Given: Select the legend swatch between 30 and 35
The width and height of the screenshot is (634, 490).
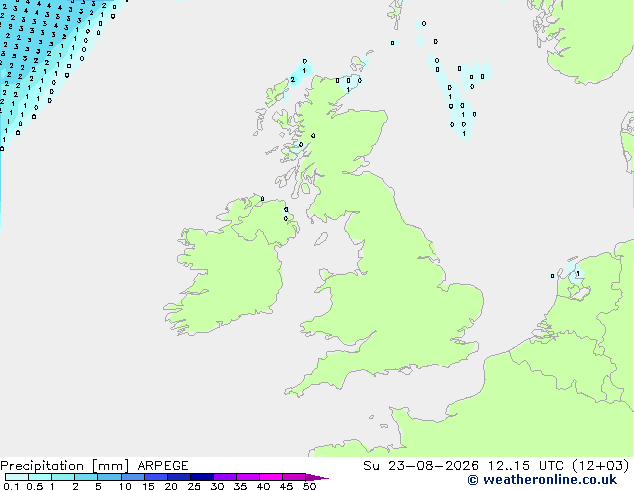Looking at the screenshot, I should [x=225, y=477].
